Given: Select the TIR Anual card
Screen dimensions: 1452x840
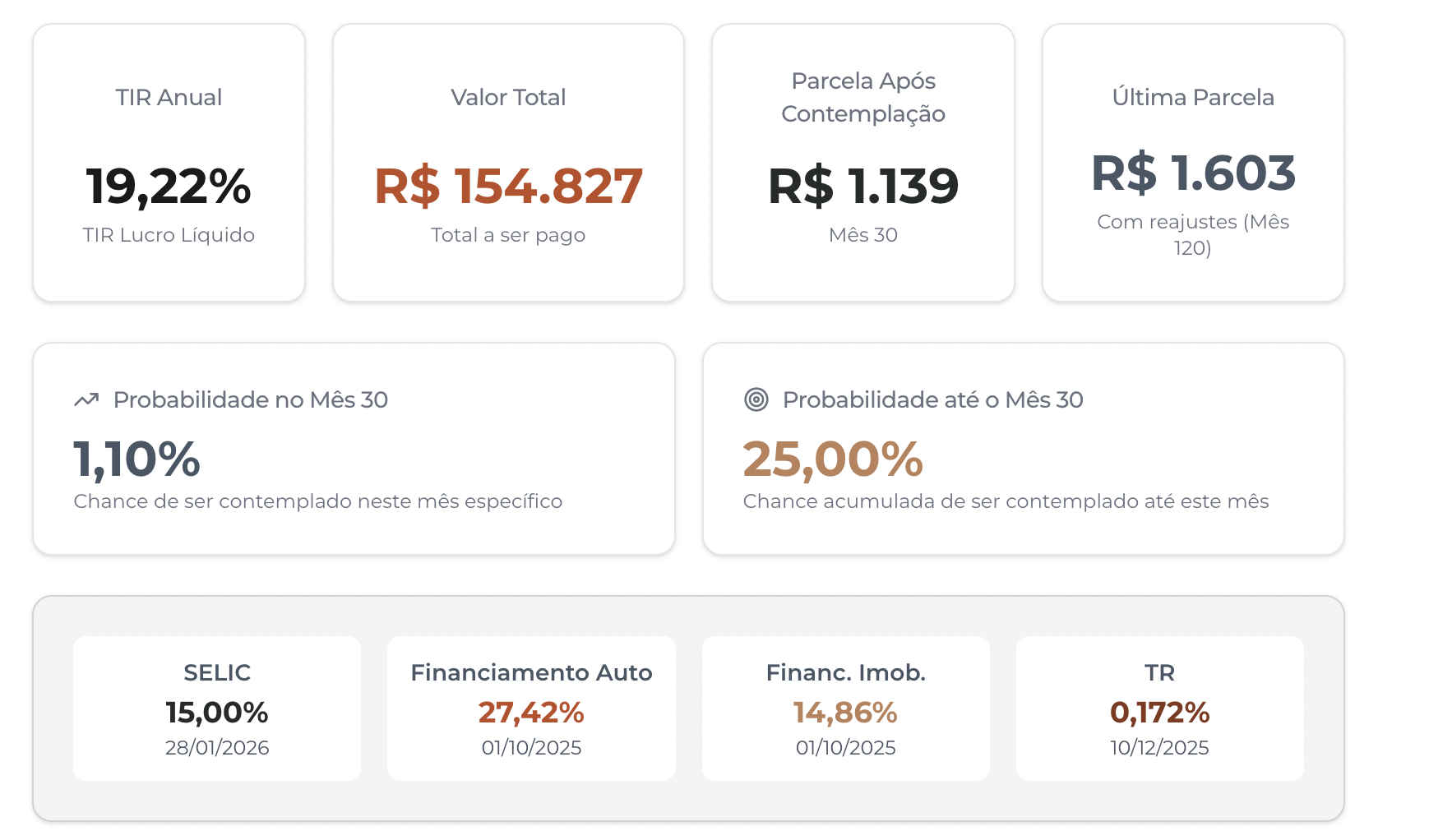Looking at the screenshot, I should coord(168,161).
